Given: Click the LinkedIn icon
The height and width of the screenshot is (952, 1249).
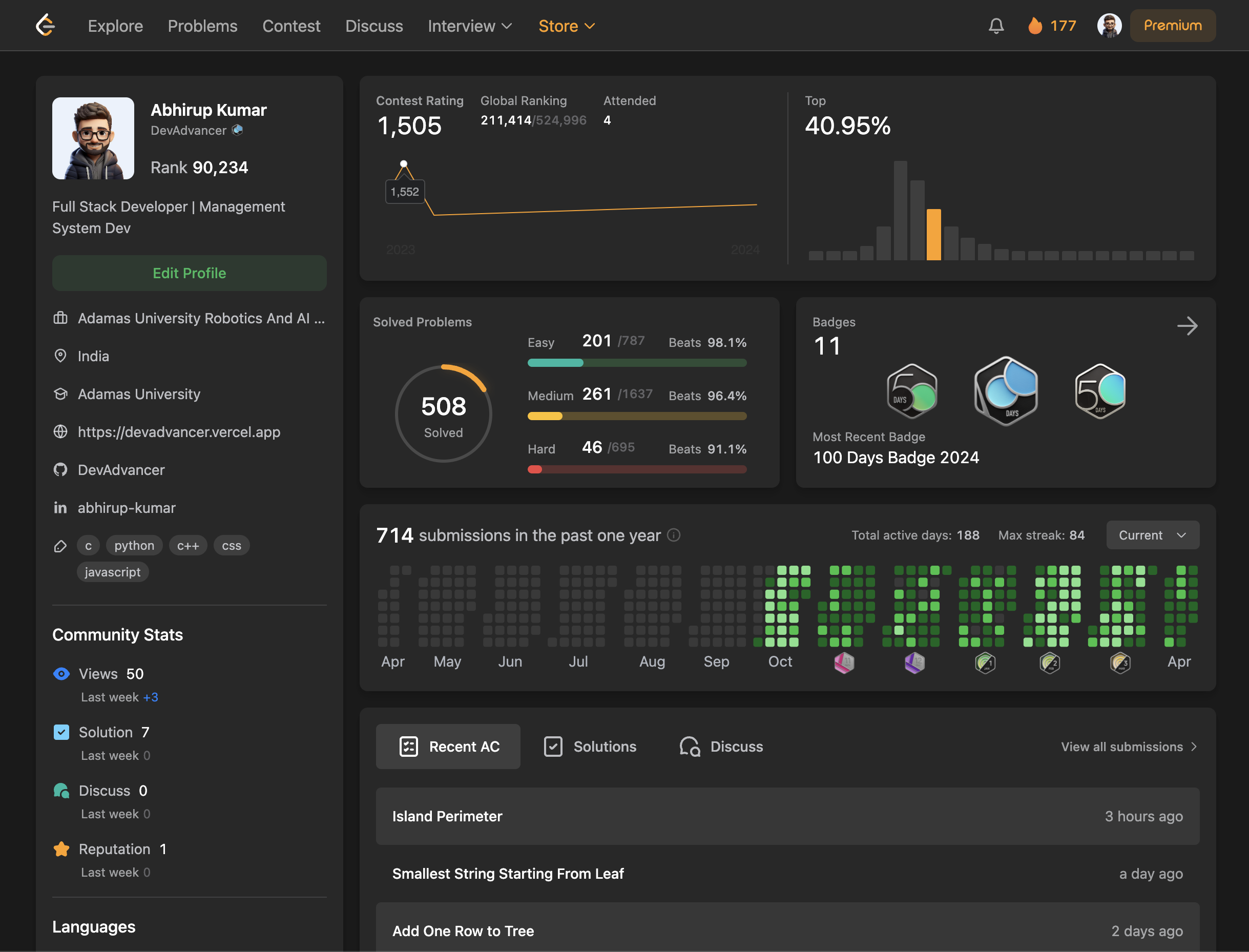Looking at the screenshot, I should [60, 508].
